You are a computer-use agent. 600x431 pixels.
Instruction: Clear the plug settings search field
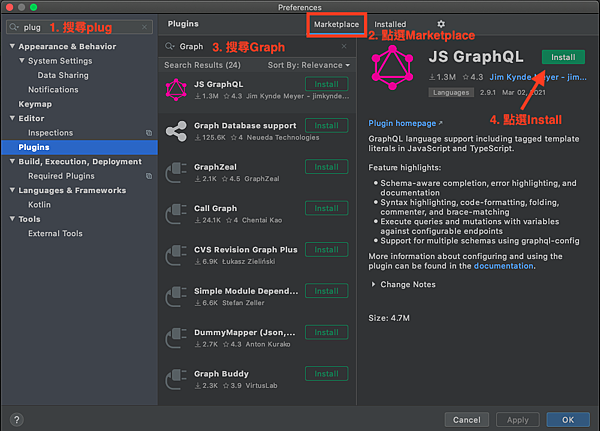pyautogui.click(x=144, y=27)
